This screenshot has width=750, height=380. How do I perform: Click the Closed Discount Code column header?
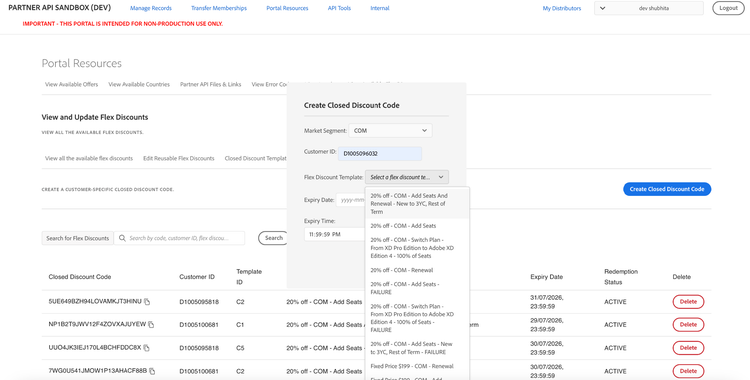pyautogui.click(x=80, y=277)
